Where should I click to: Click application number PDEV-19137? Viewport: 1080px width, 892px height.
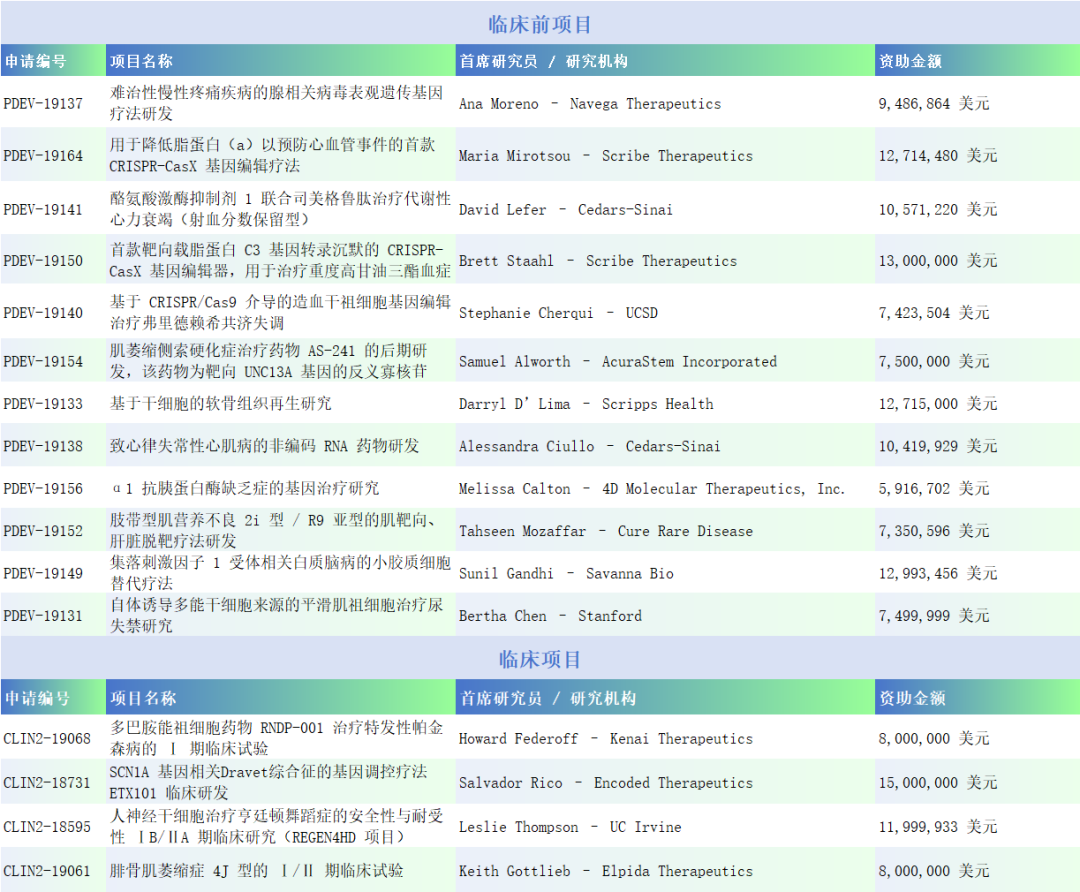click(x=43, y=103)
